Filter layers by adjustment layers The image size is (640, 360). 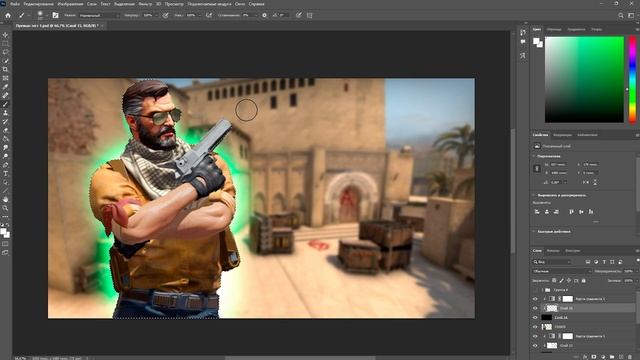pos(596,262)
